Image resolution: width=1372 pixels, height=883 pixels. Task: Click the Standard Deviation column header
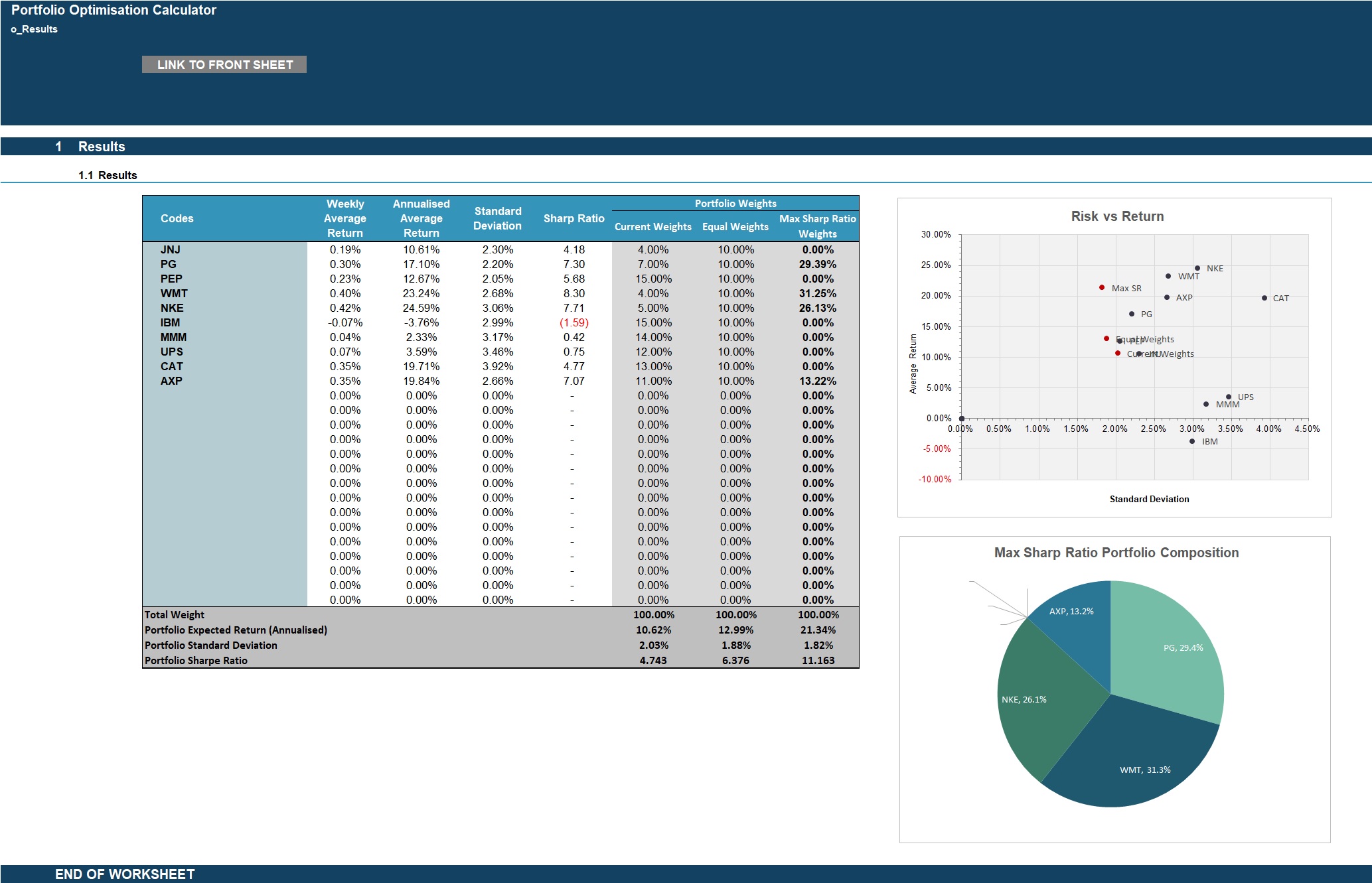pos(498,218)
